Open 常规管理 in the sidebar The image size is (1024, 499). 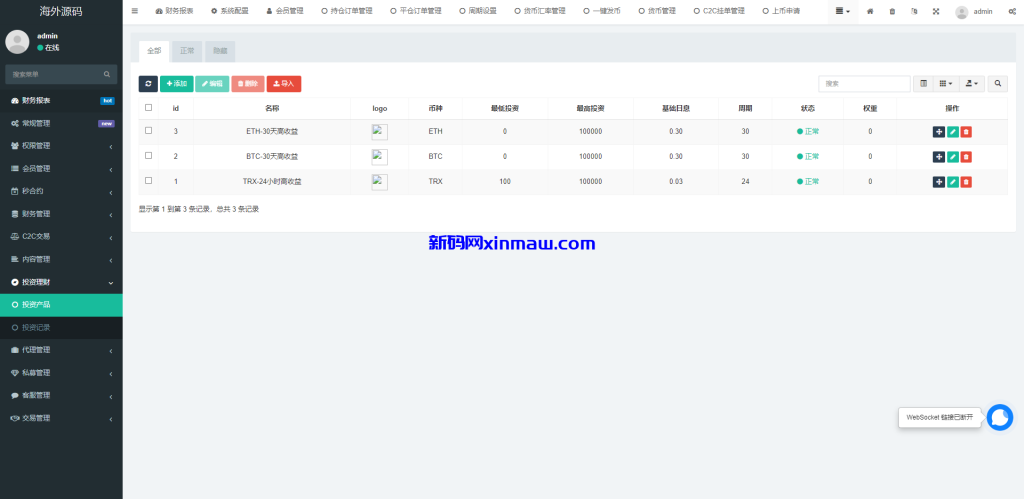coord(61,123)
